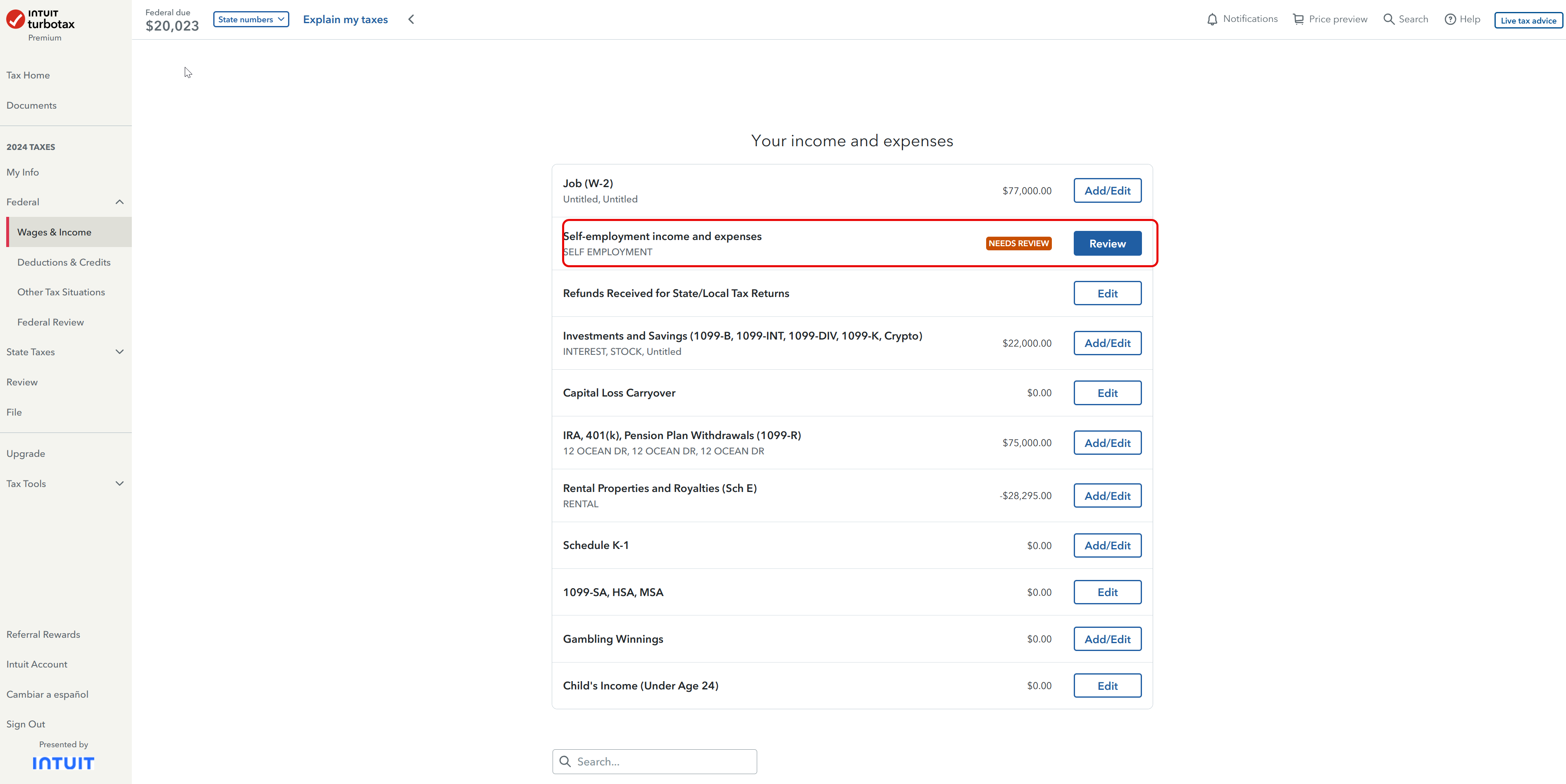Viewport: 1566px width, 784px height.
Task: Go to Deductions & Credits
Action: point(64,262)
